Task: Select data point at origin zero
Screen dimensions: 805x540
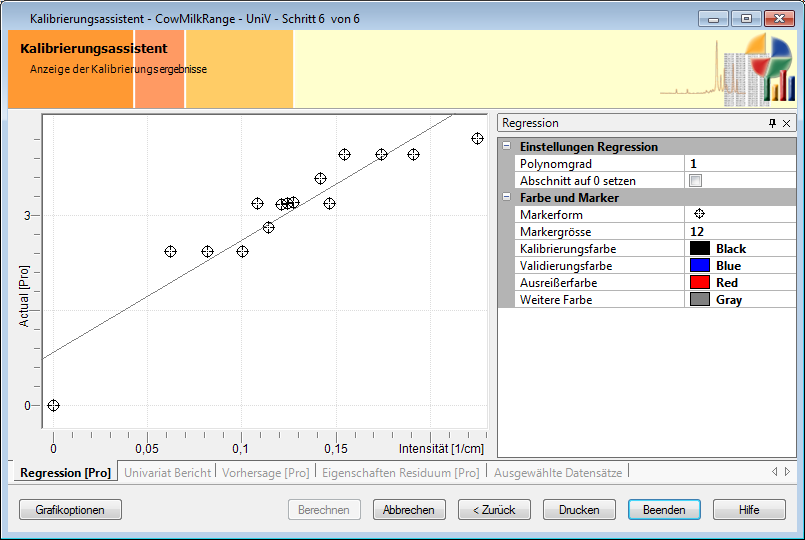Action: [x=53, y=405]
